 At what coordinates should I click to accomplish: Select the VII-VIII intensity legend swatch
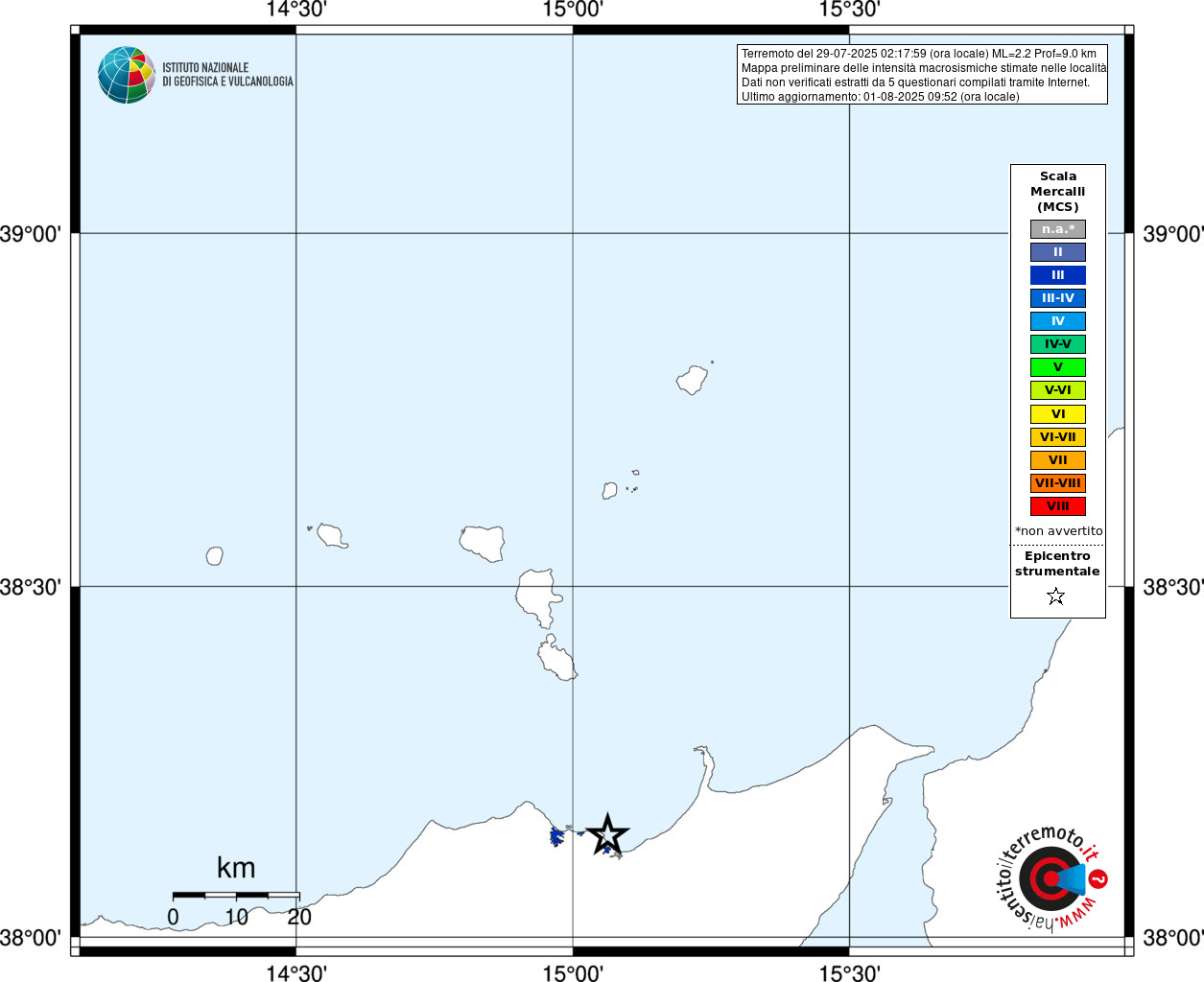pyautogui.click(x=1058, y=483)
